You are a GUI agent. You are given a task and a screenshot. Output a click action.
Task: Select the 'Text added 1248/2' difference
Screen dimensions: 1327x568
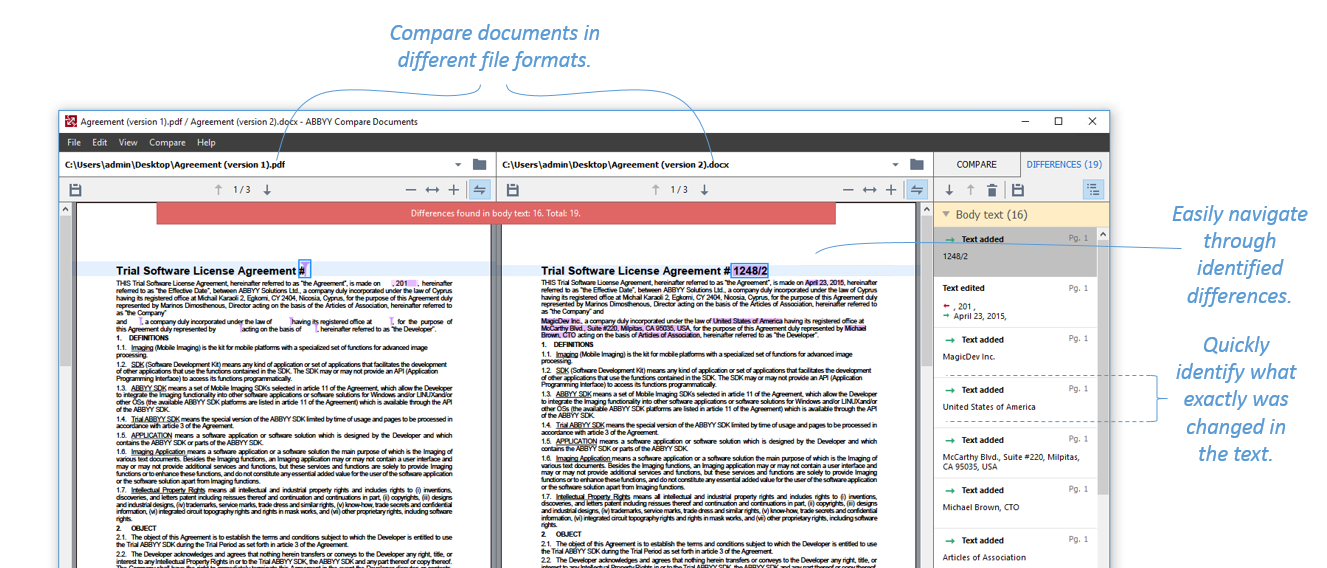1015,252
